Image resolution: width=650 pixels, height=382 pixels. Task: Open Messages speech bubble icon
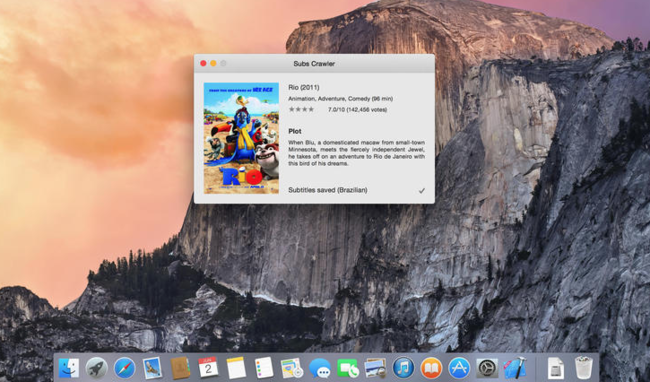pos(320,367)
